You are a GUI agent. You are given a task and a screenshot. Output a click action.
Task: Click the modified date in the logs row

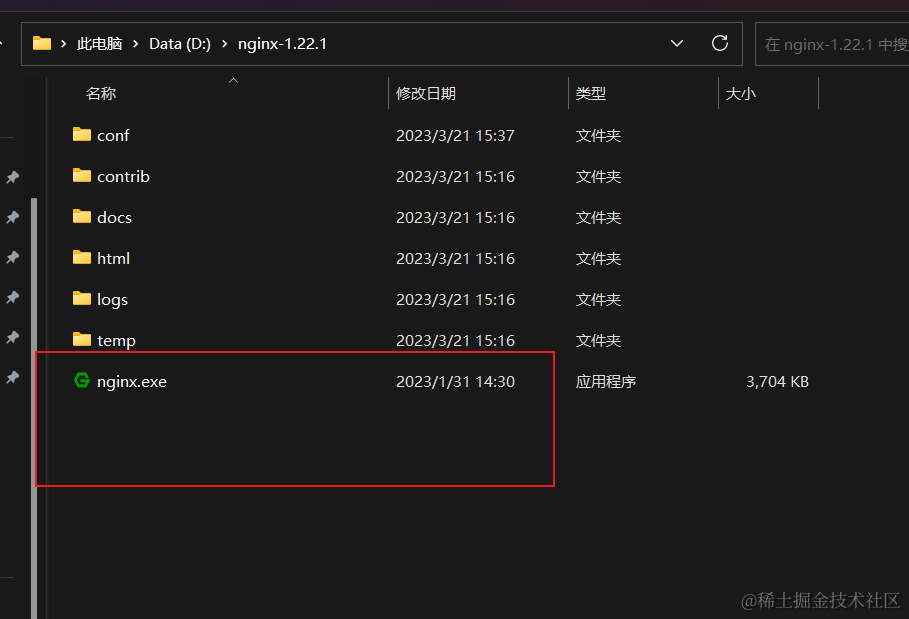[455, 300]
